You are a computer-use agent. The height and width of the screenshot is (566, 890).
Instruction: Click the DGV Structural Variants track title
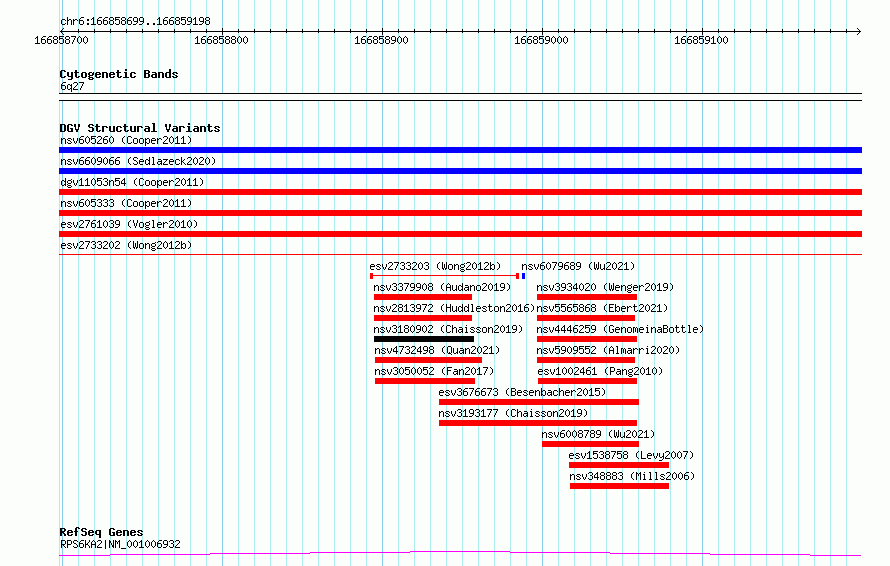[x=140, y=128]
